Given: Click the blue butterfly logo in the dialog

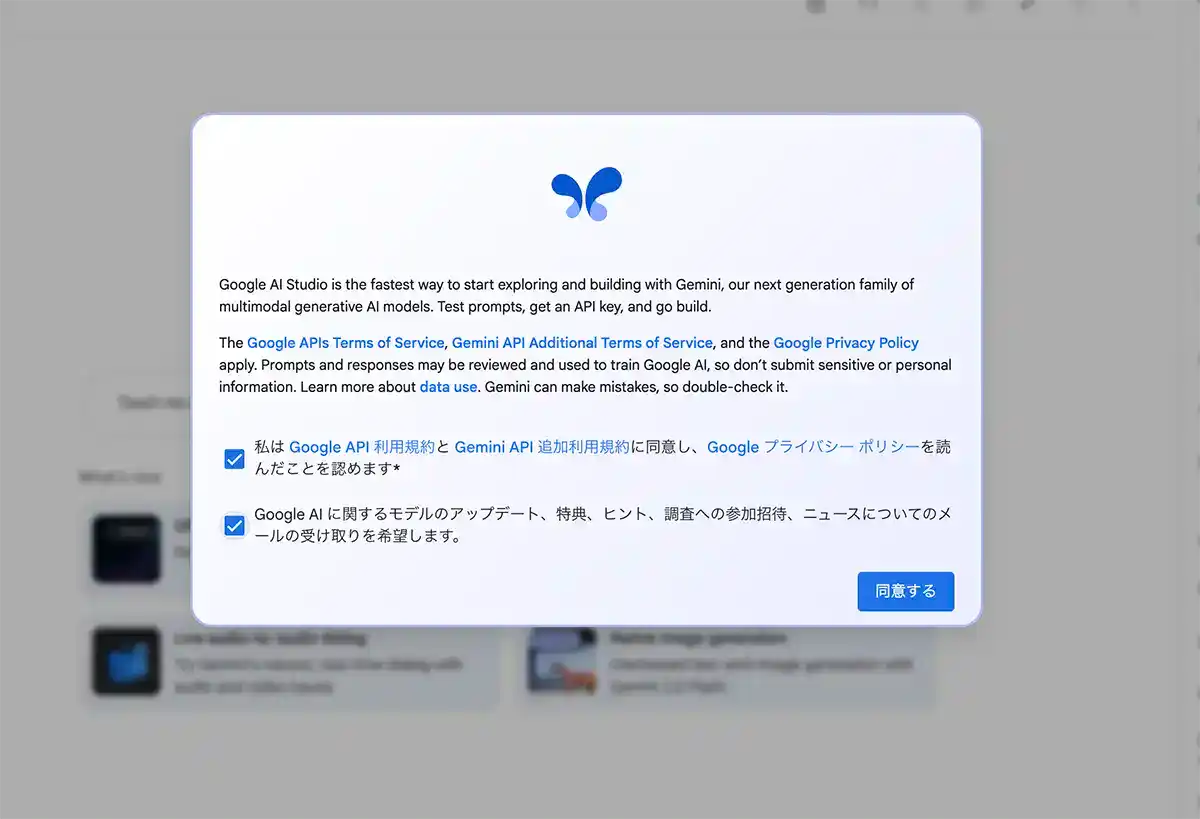Looking at the screenshot, I should coord(587,194).
